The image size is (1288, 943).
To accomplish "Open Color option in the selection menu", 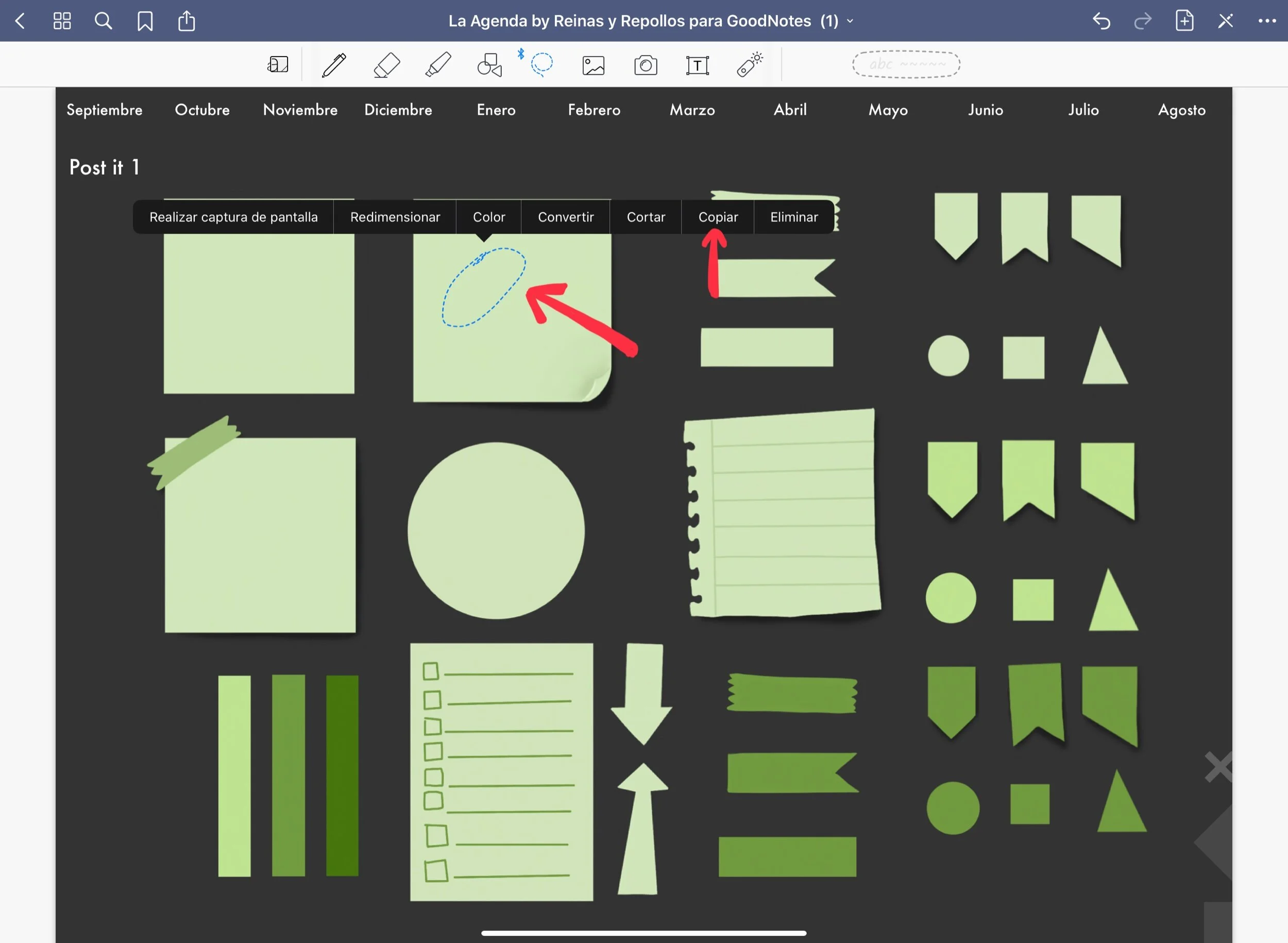I will click(x=488, y=217).
